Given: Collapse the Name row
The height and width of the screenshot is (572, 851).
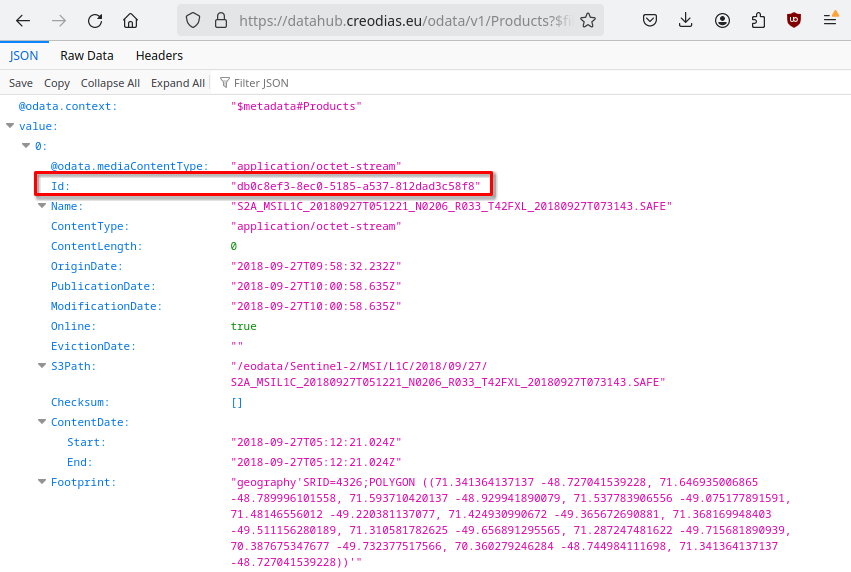Looking at the screenshot, I should click(42, 206).
